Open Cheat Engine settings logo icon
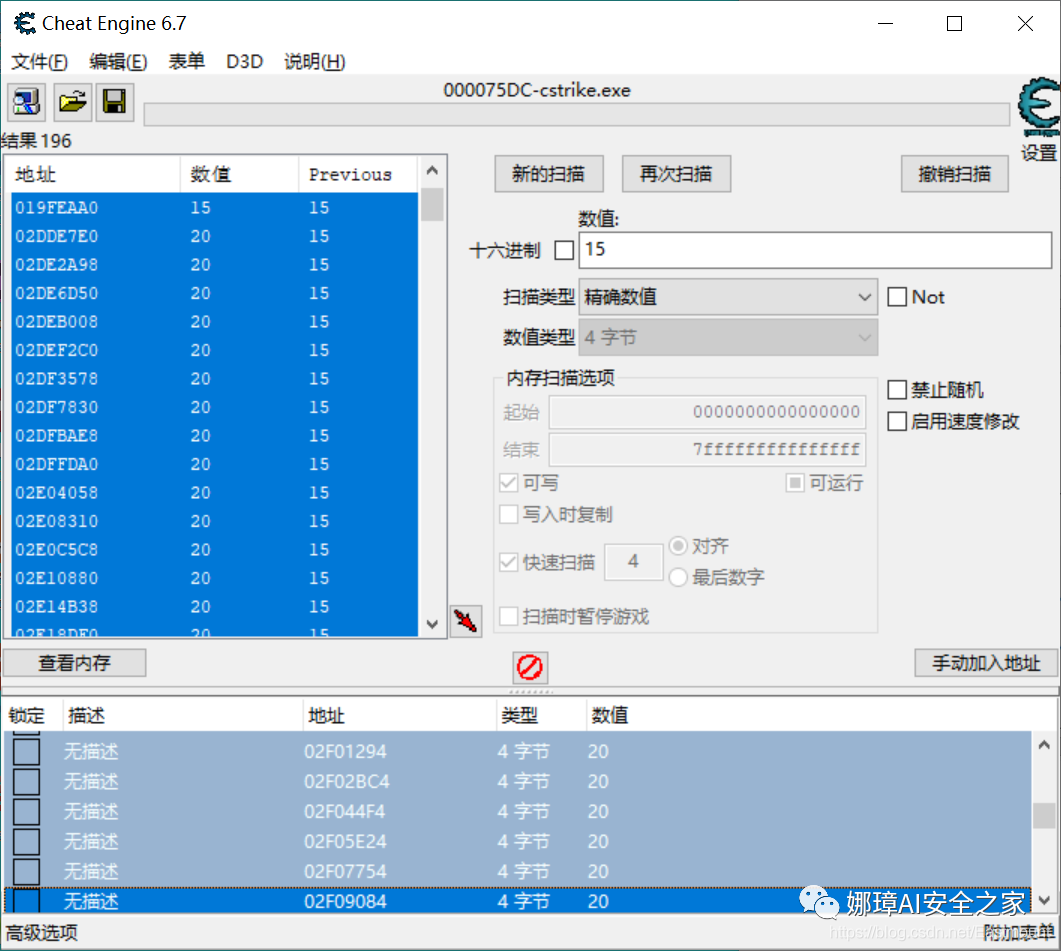This screenshot has width=1061, height=951. click(x=1039, y=108)
